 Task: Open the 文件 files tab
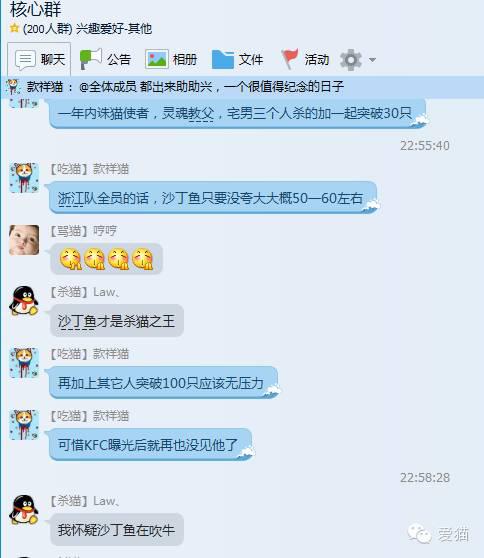point(237,59)
